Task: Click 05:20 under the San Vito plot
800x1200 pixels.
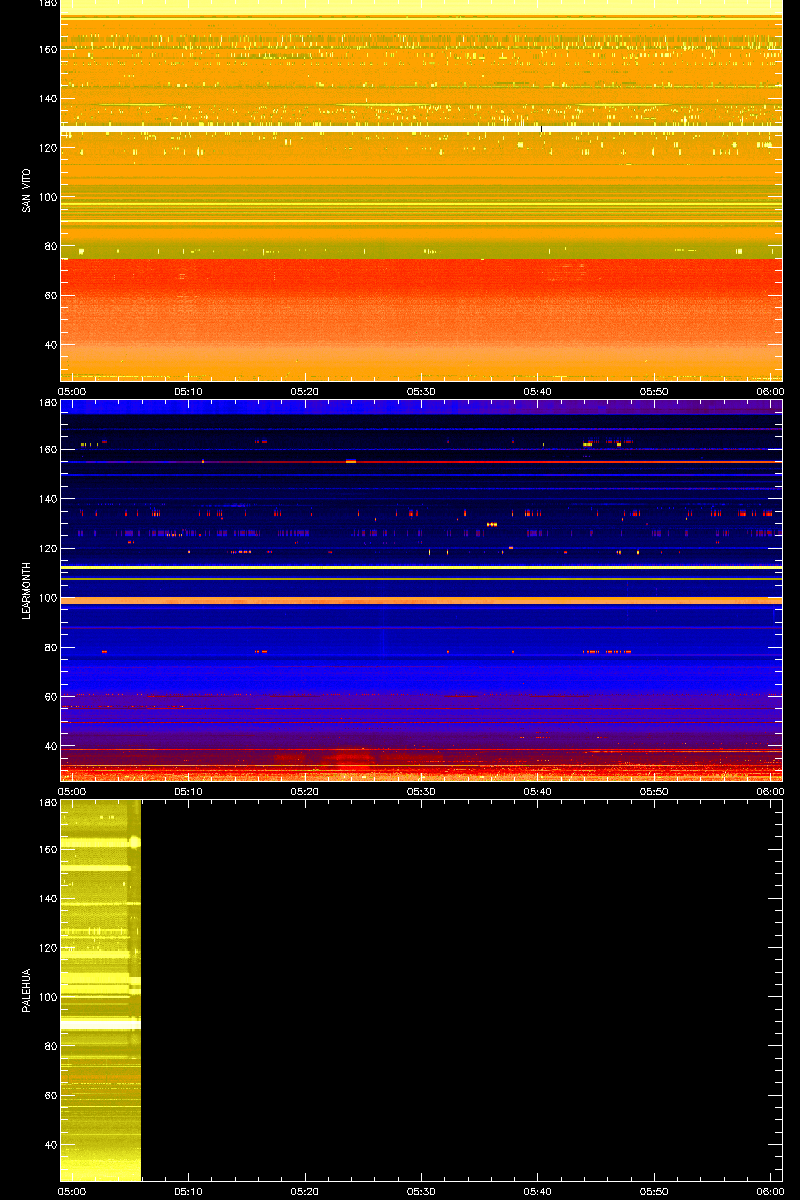Action: pos(305,391)
